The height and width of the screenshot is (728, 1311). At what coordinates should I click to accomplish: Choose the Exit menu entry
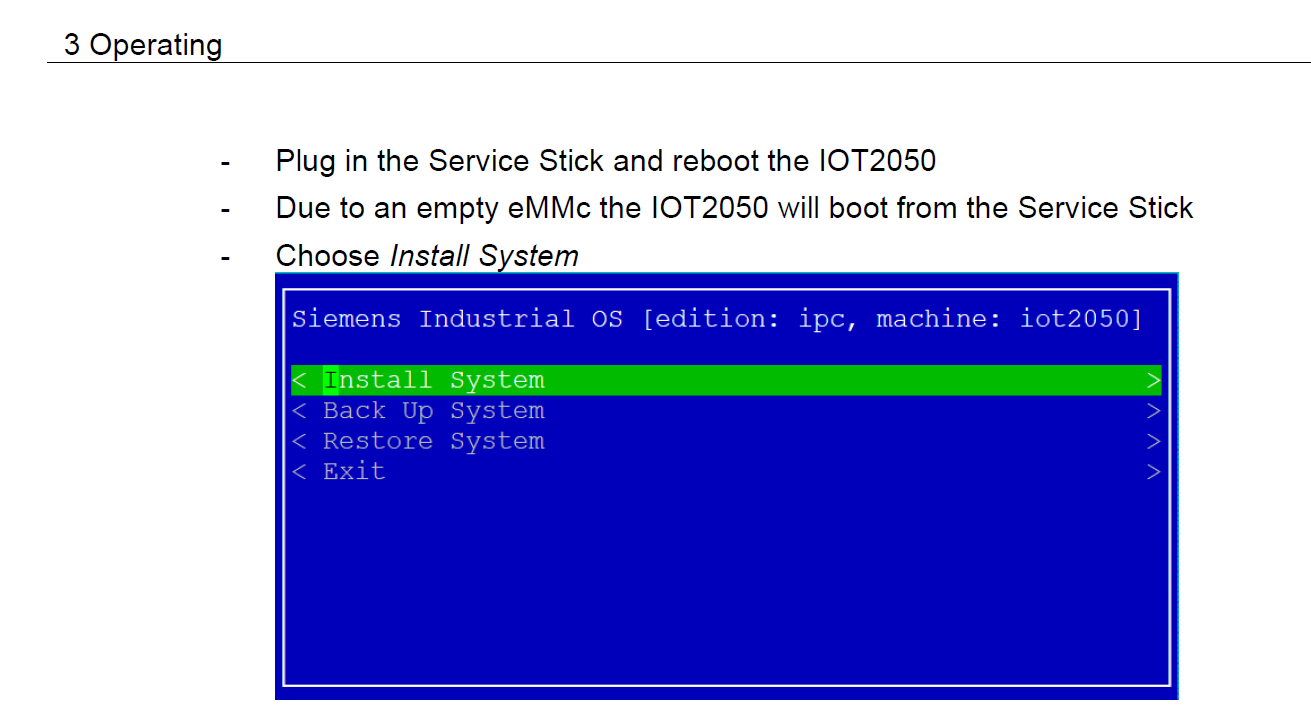726,472
